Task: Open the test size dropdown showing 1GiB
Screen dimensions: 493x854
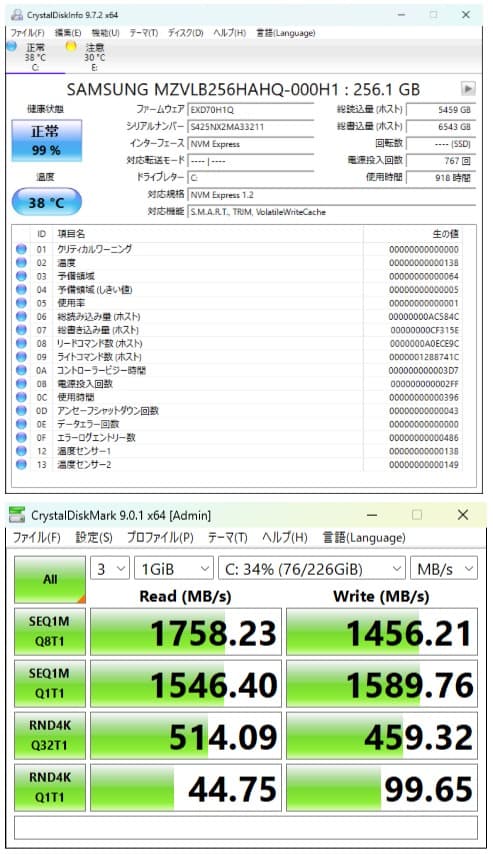Action: (174, 569)
